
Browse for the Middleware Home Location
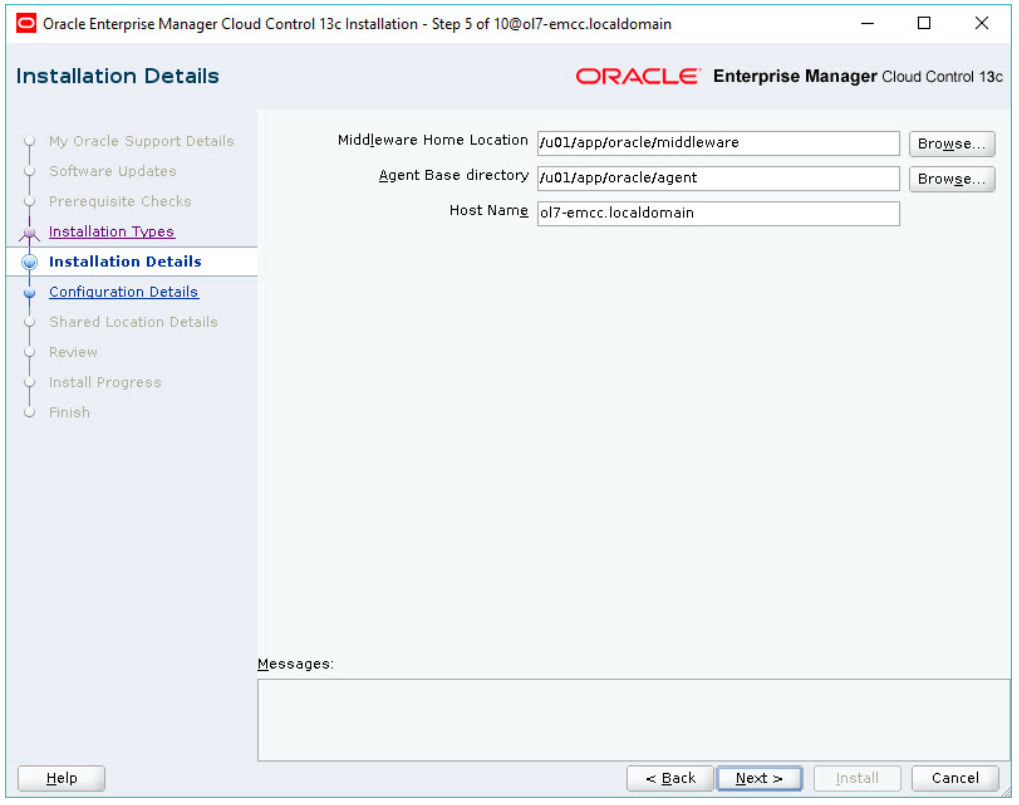952,144
